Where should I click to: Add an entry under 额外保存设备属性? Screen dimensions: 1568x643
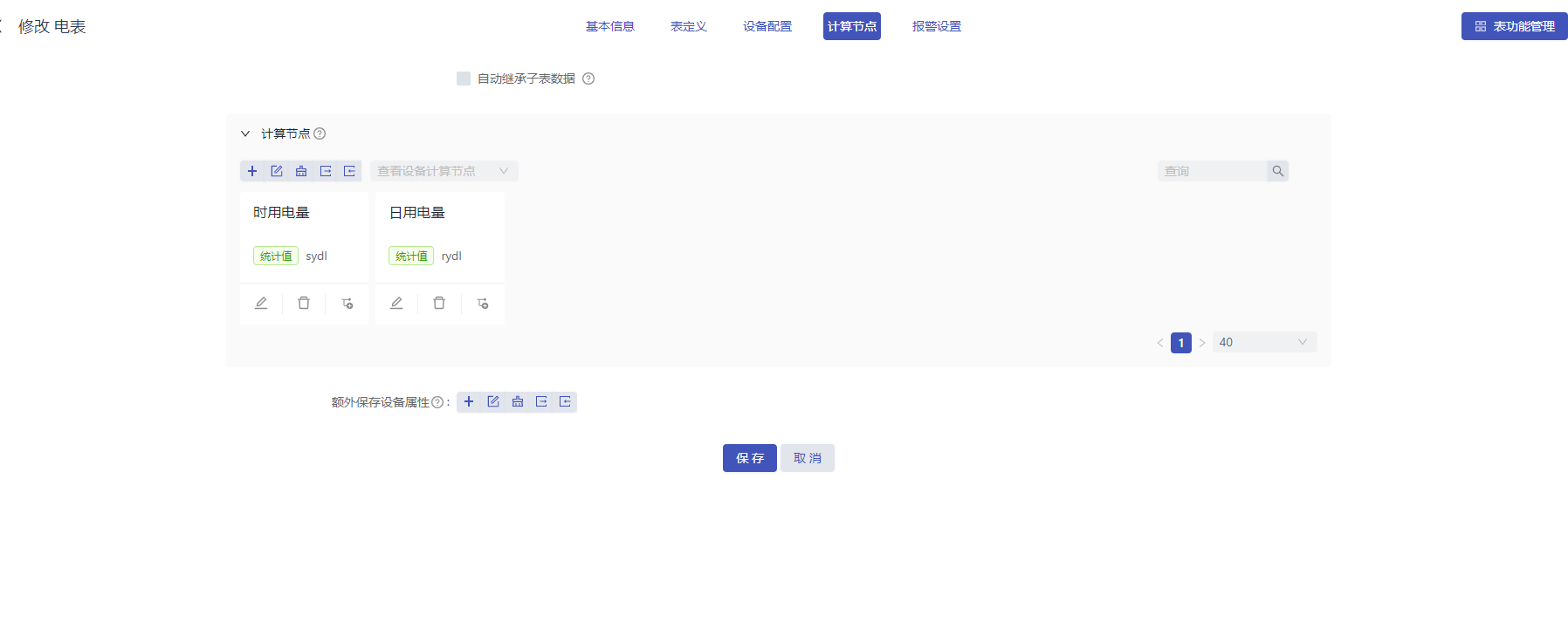(469, 401)
